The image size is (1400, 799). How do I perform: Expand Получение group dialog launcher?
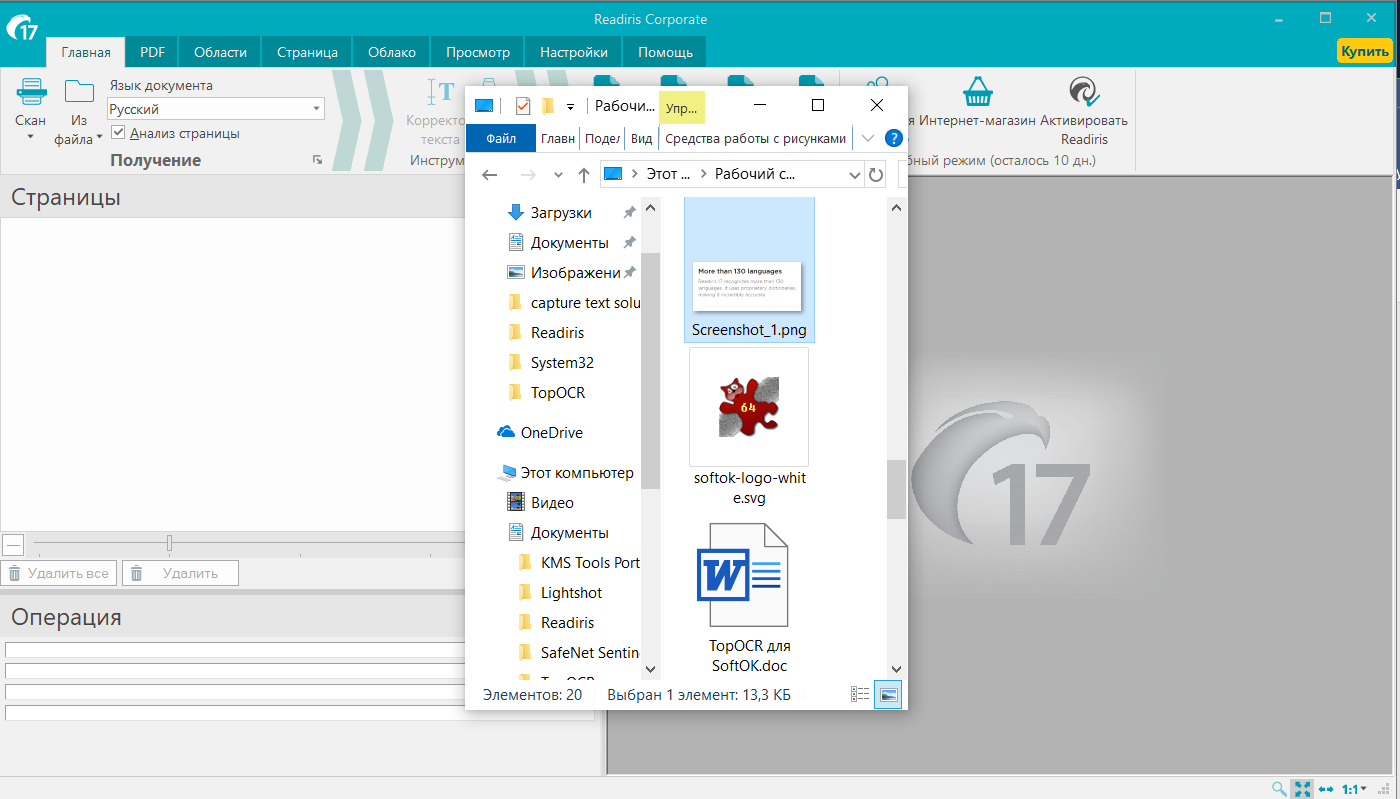click(317, 160)
